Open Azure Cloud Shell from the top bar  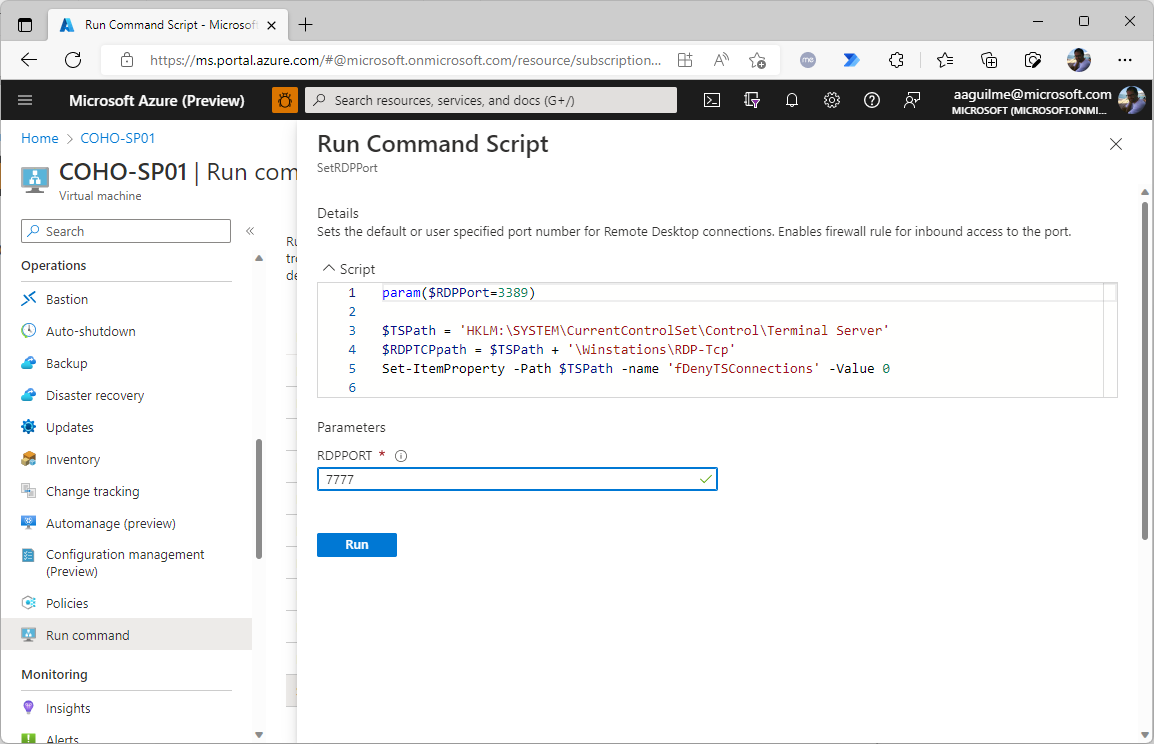point(712,100)
